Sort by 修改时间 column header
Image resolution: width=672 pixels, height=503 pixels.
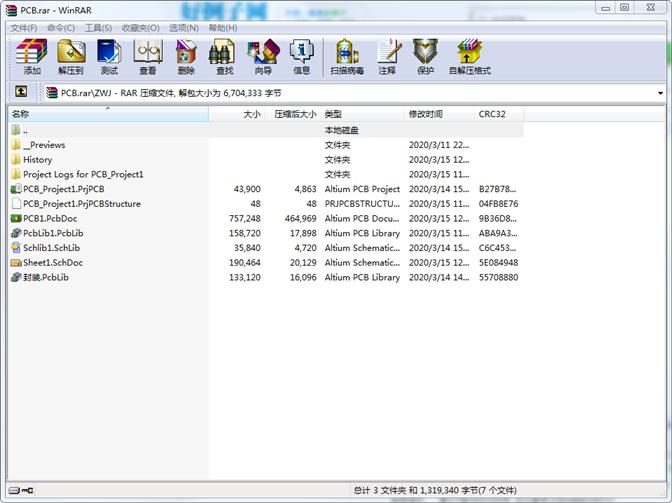pos(439,114)
